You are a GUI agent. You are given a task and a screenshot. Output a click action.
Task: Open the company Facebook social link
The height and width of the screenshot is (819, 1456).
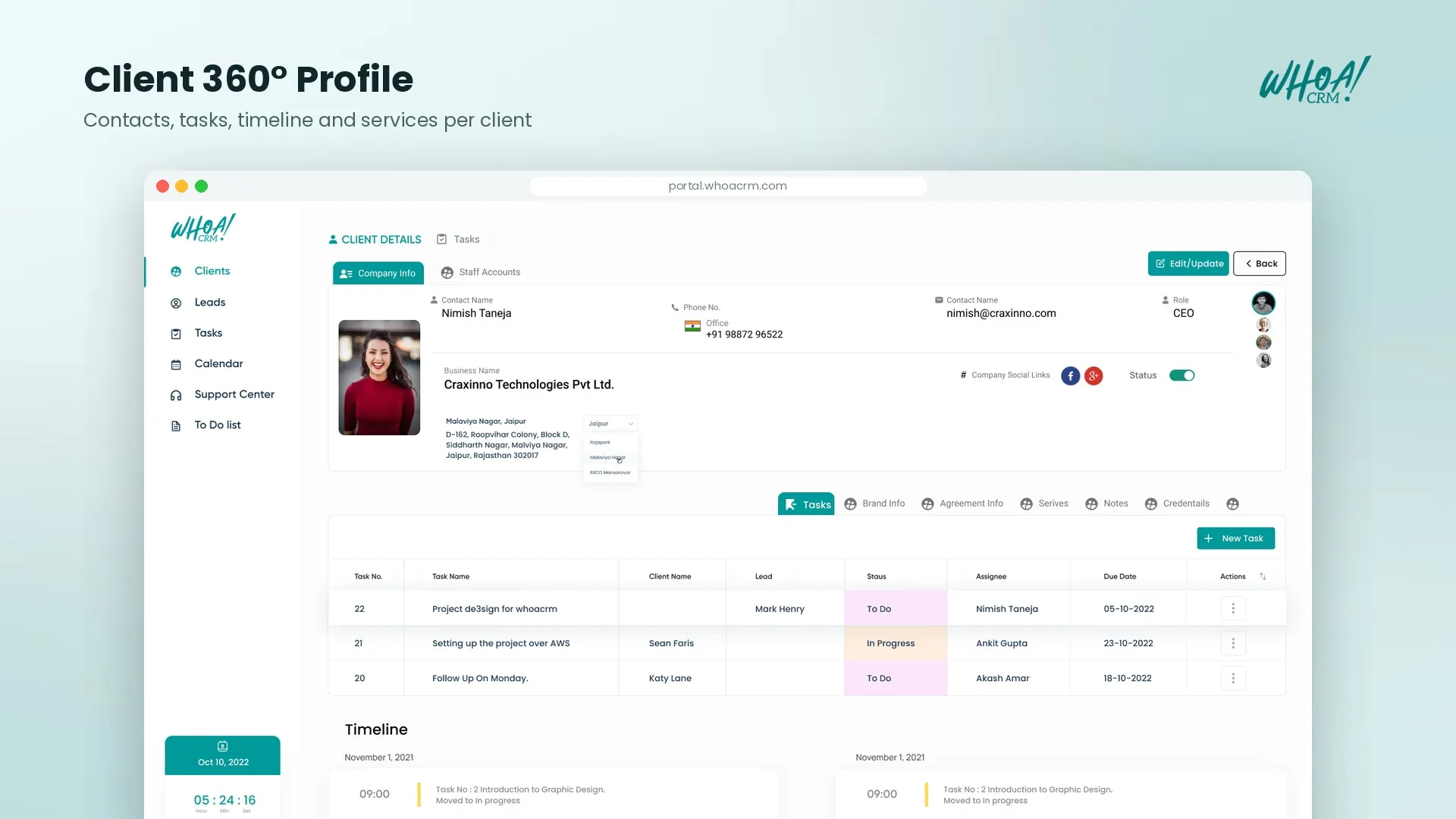pyautogui.click(x=1070, y=375)
